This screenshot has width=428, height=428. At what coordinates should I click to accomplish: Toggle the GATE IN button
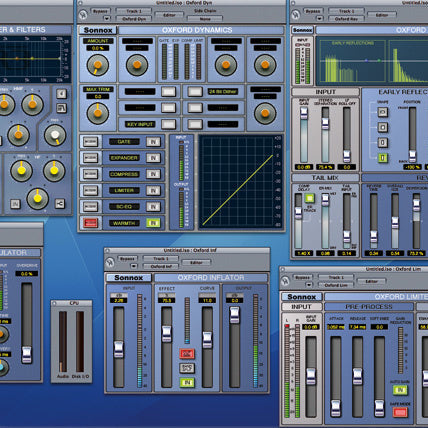tap(153, 142)
